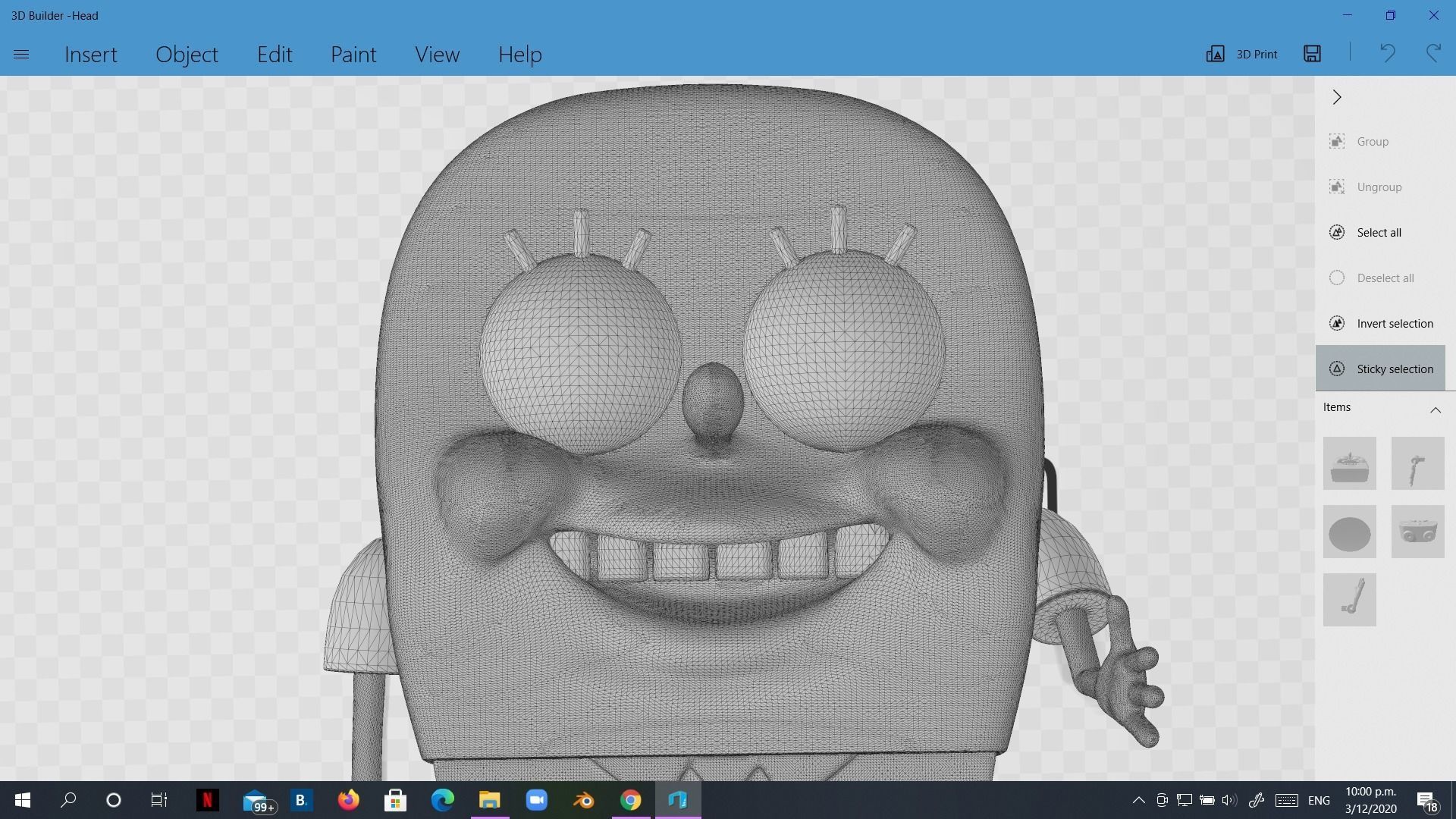The width and height of the screenshot is (1456, 819).
Task: Open the Edit menu
Action: click(275, 54)
